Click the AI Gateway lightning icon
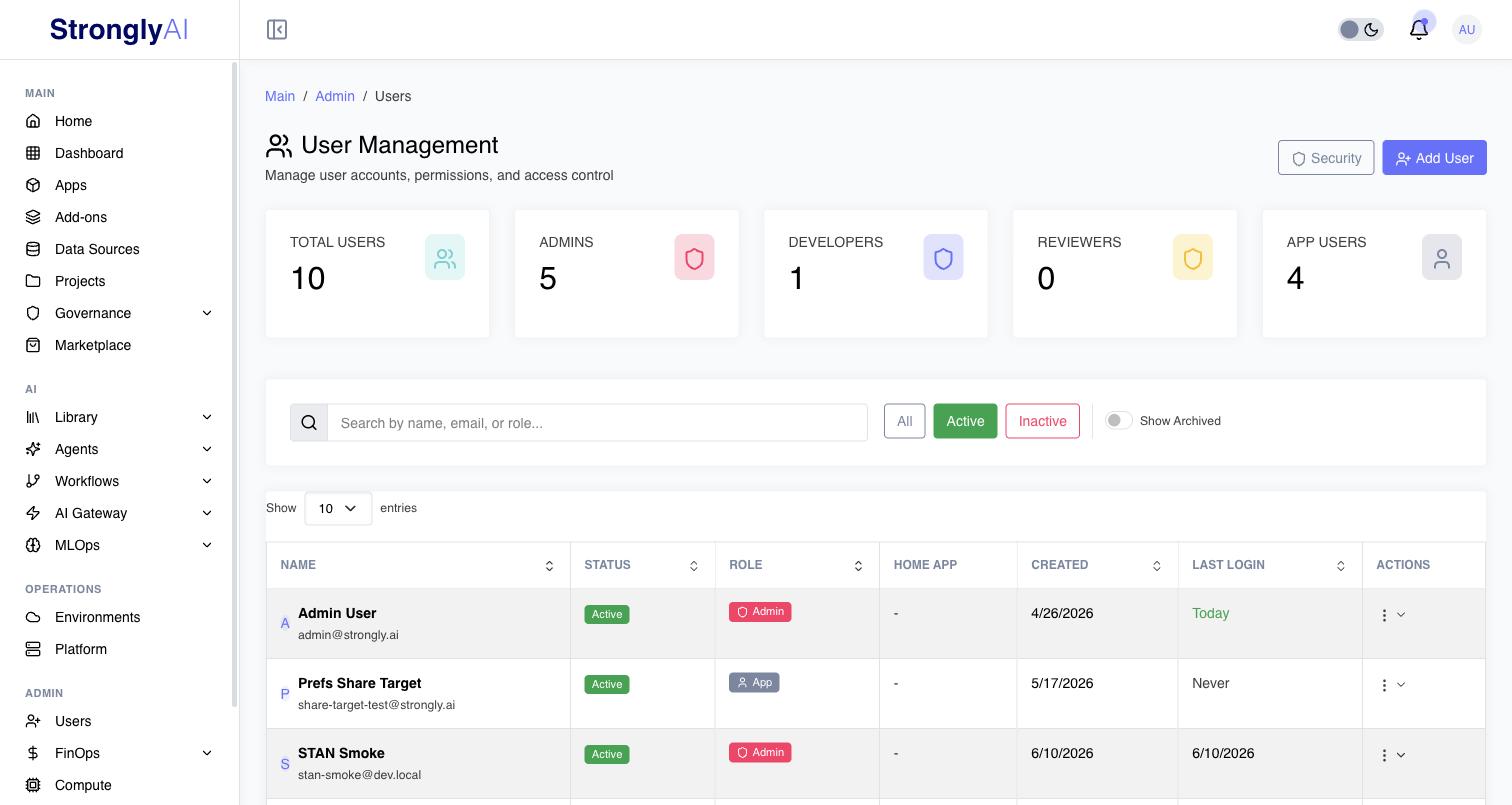Image resolution: width=1512 pixels, height=805 pixels. click(x=33, y=513)
